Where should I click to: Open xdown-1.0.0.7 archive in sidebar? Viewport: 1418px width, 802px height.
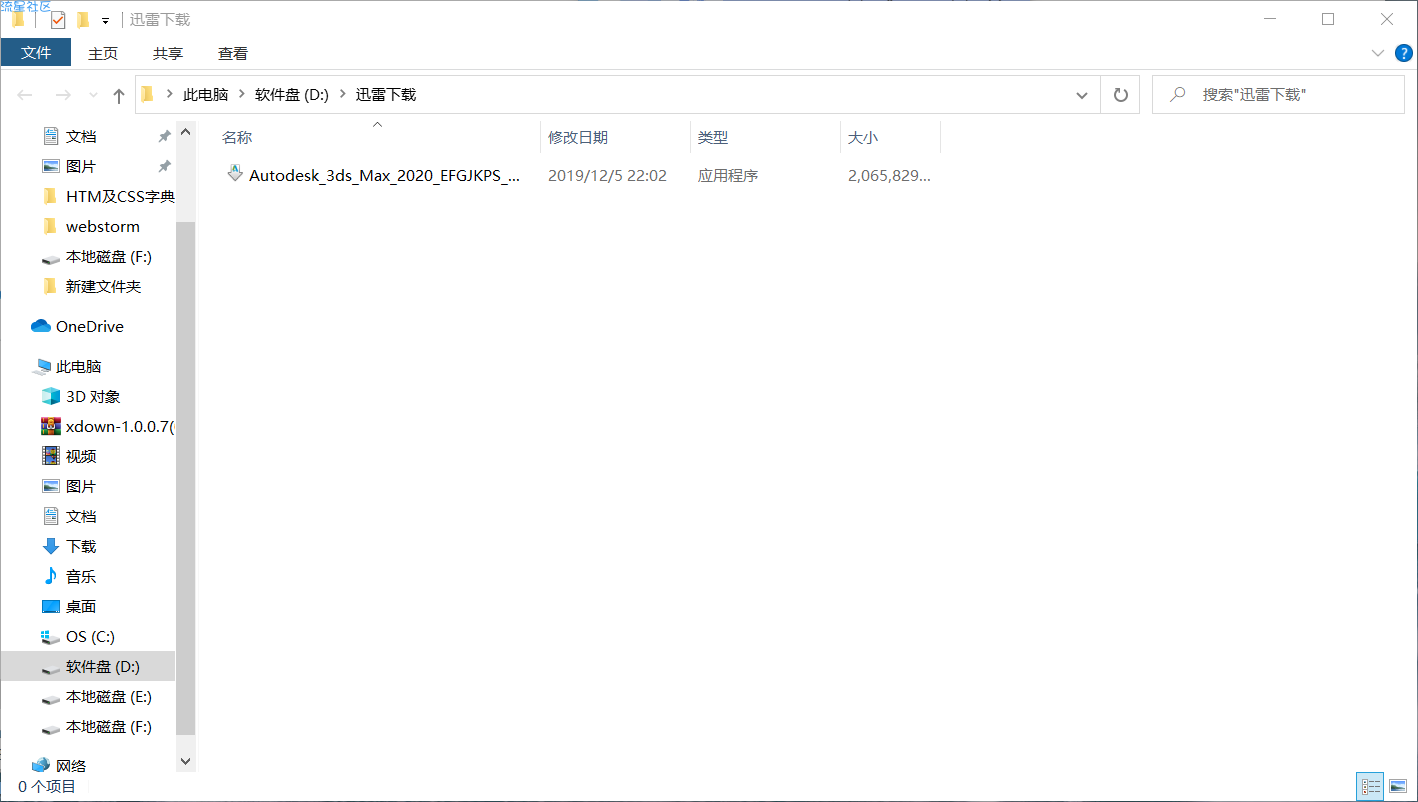click(x=120, y=426)
